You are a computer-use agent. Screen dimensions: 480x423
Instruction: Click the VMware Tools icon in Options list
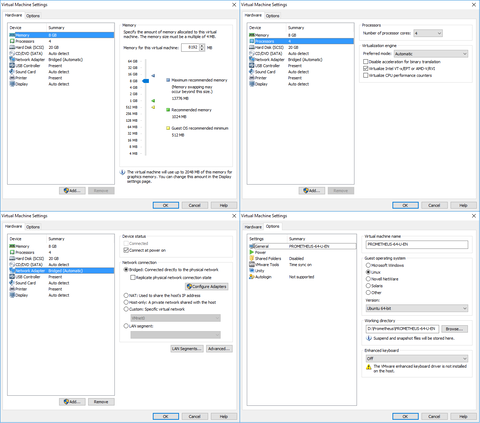[x=252, y=264]
